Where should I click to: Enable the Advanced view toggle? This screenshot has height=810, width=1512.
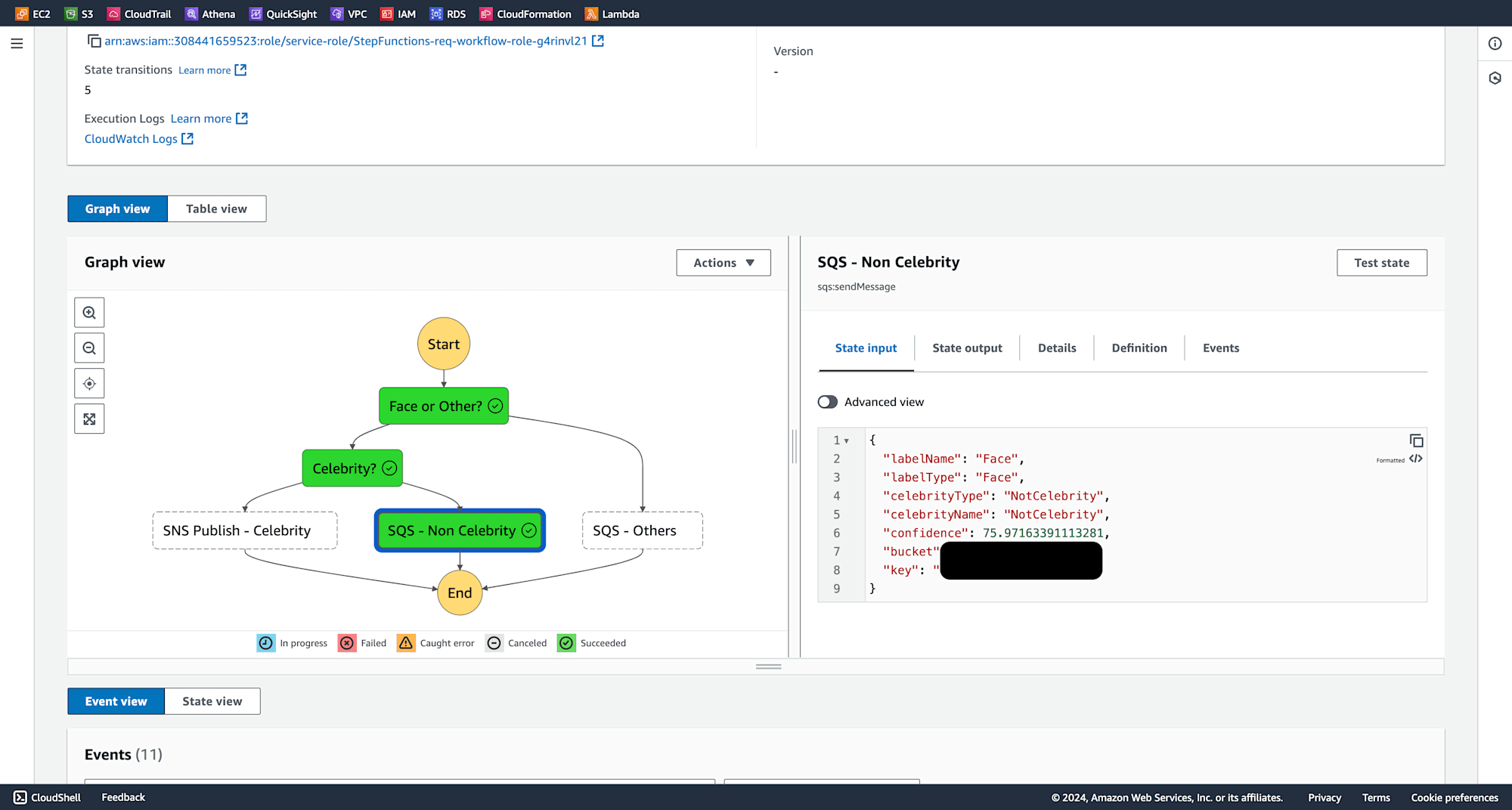pos(827,402)
